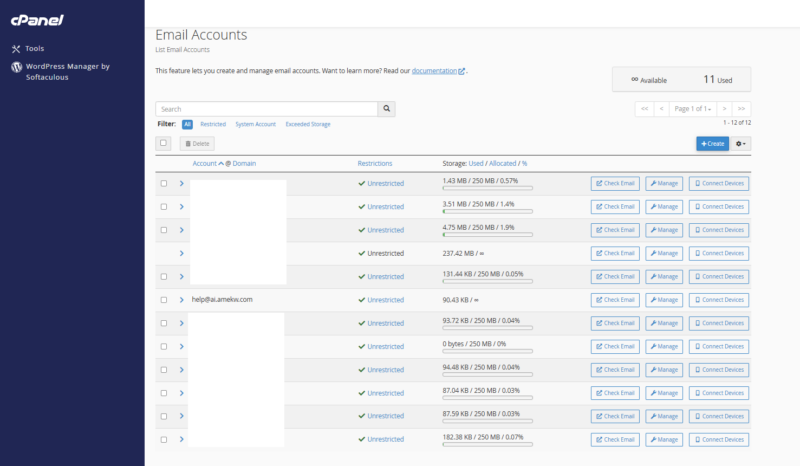Check the box for help@ai.amekw.com

164,300
